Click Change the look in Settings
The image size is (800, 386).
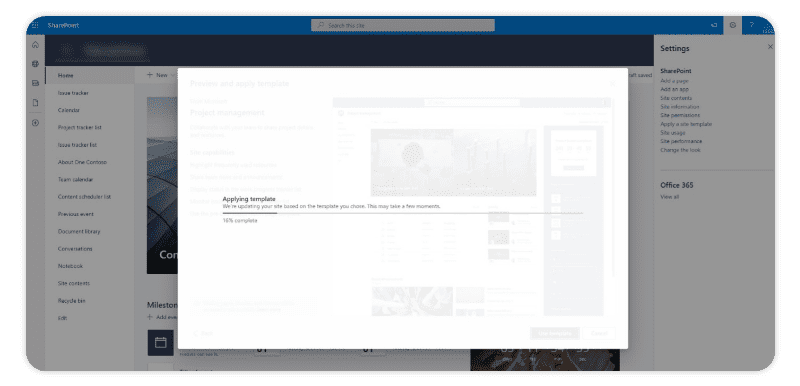point(680,150)
